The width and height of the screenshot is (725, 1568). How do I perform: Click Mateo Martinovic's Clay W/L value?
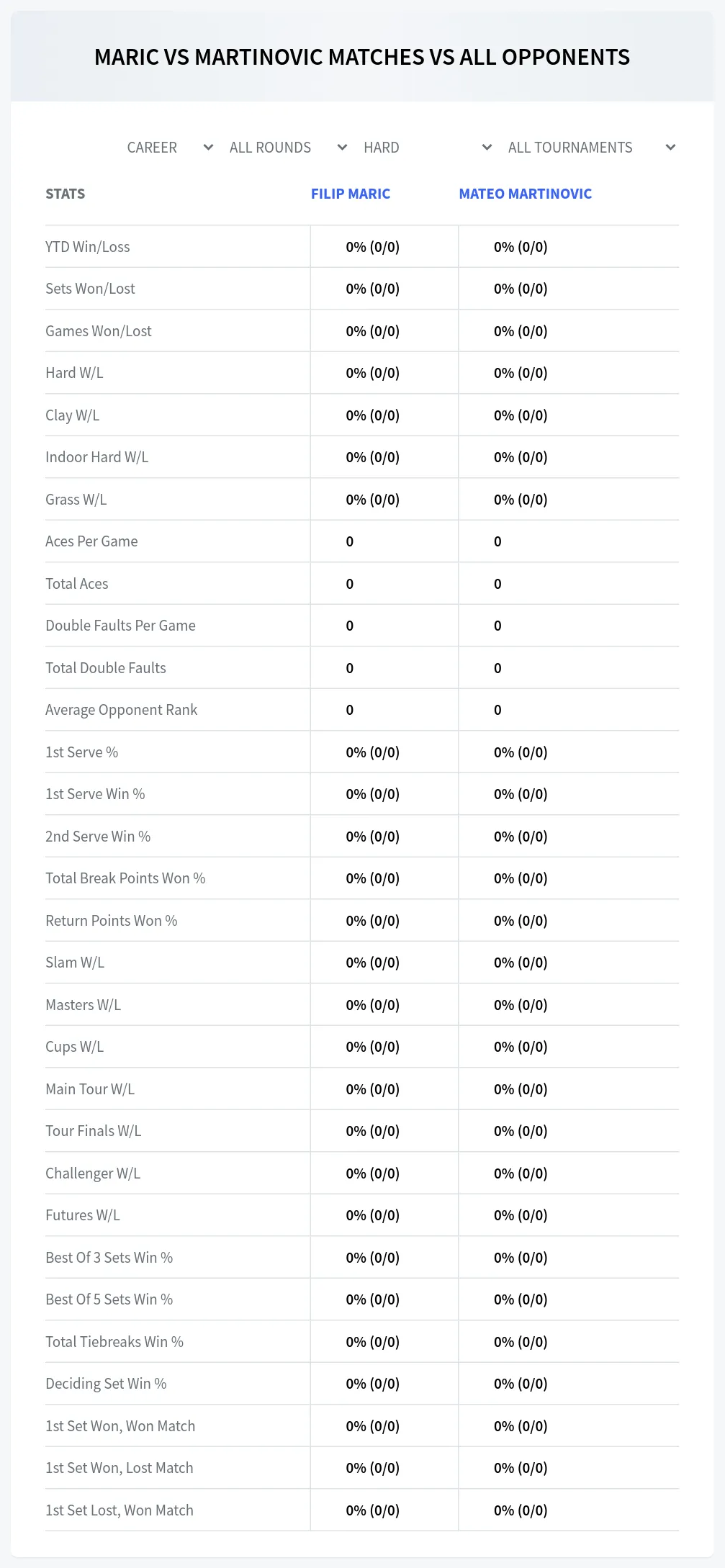[521, 415]
